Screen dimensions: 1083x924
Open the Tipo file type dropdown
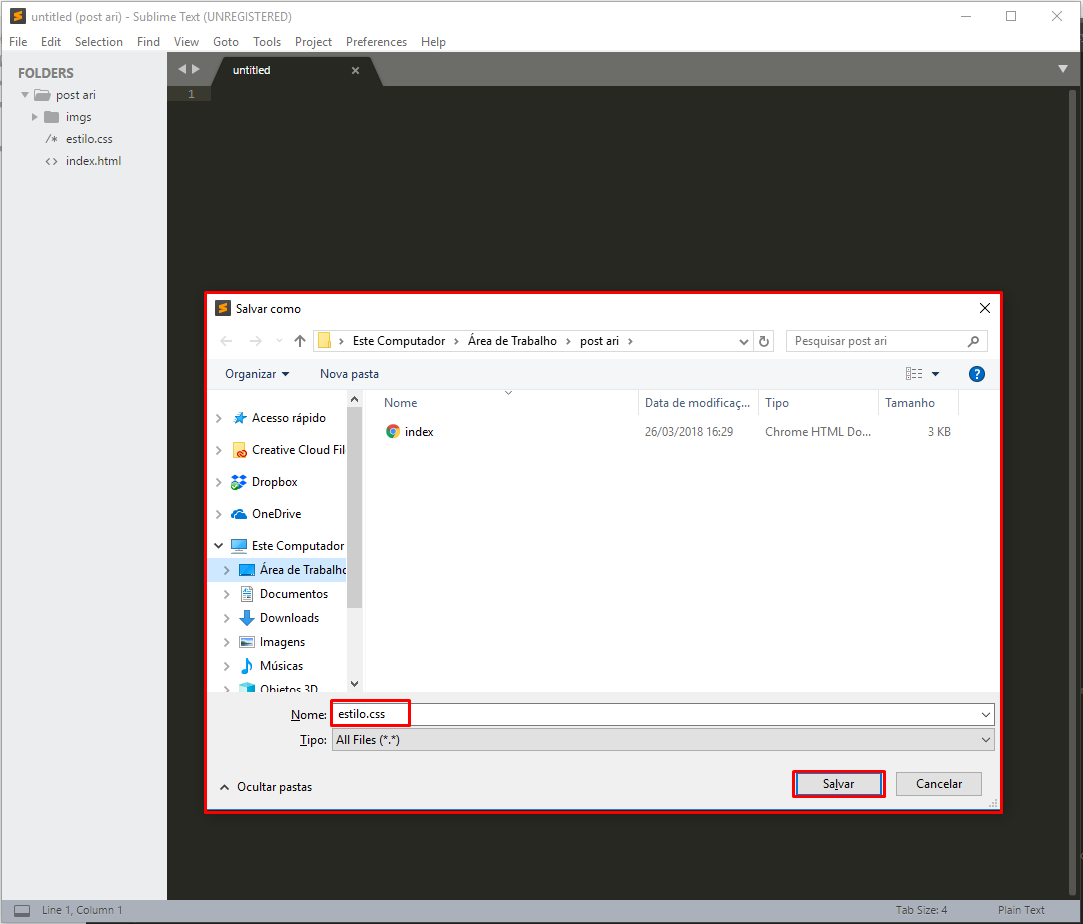pos(662,740)
